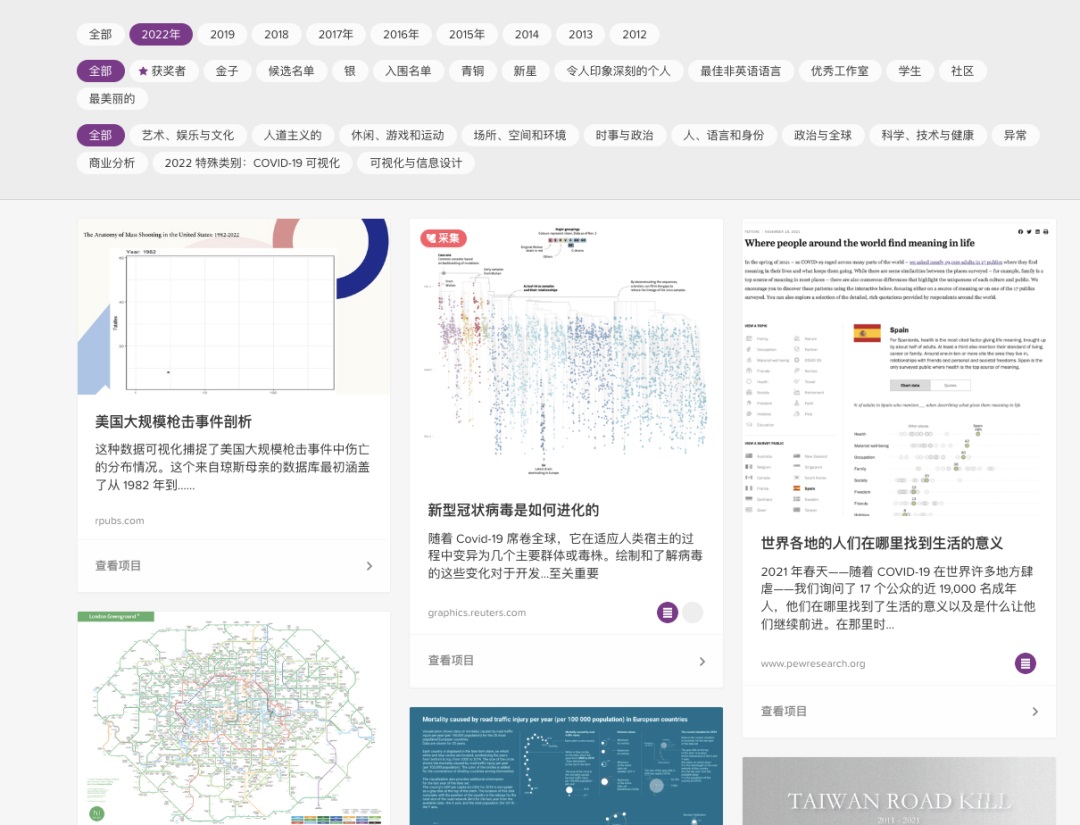1080x825 pixels.
Task: Open the mass shooting chart thumbnail
Action: click(x=233, y=307)
